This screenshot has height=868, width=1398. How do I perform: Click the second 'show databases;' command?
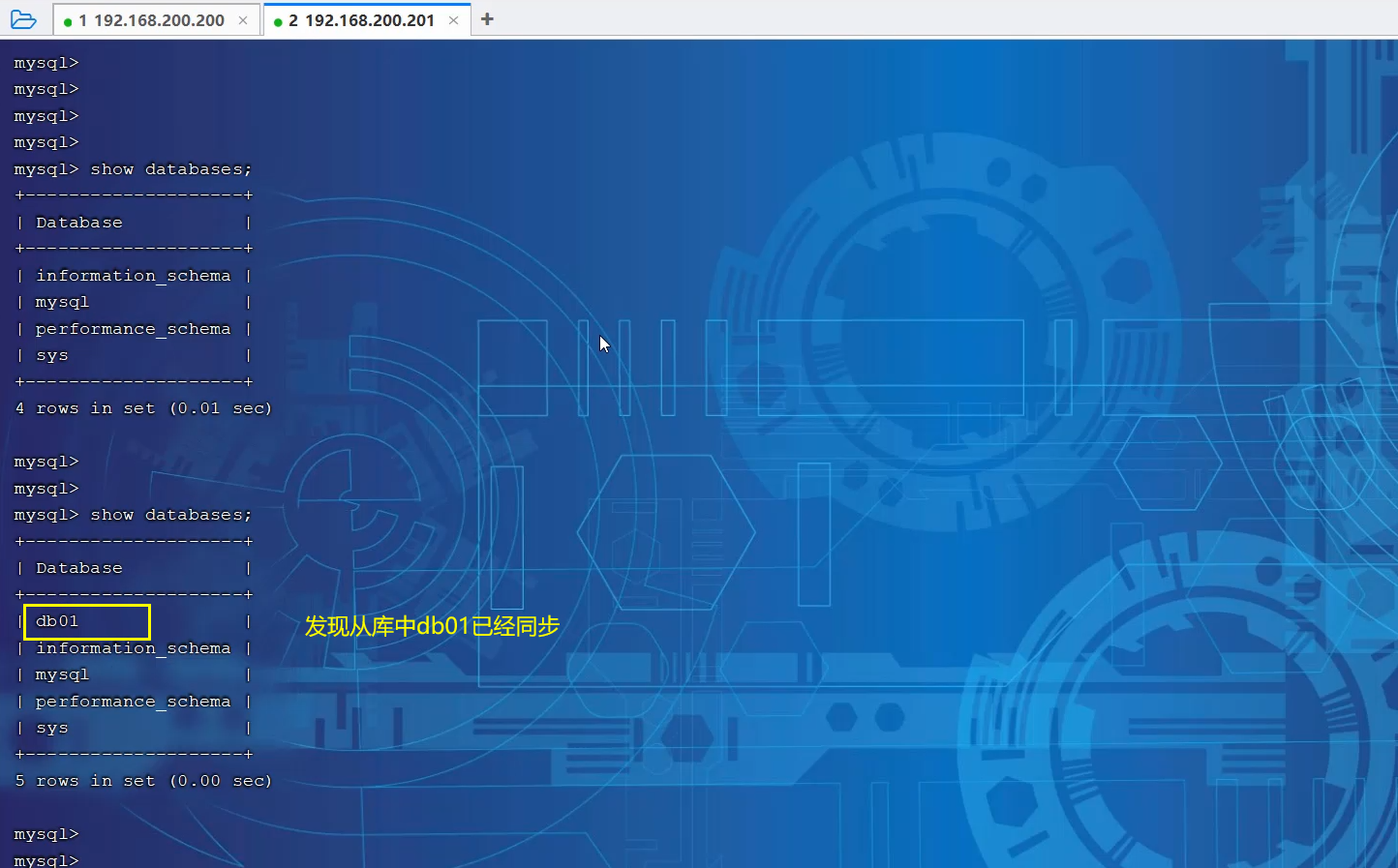pos(171,515)
